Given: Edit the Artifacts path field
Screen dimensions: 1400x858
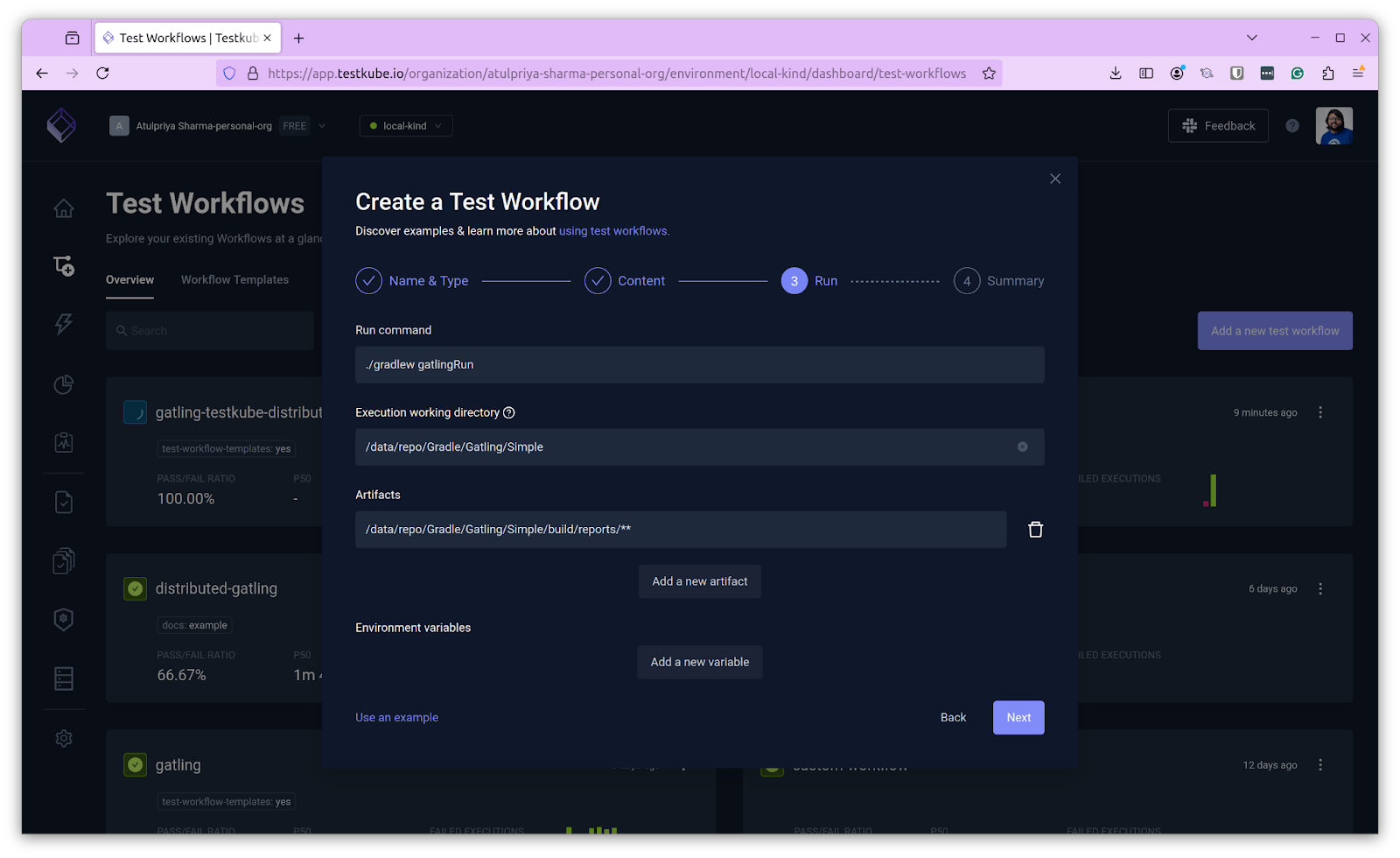Looking at the screenshot, I should 681,530.
